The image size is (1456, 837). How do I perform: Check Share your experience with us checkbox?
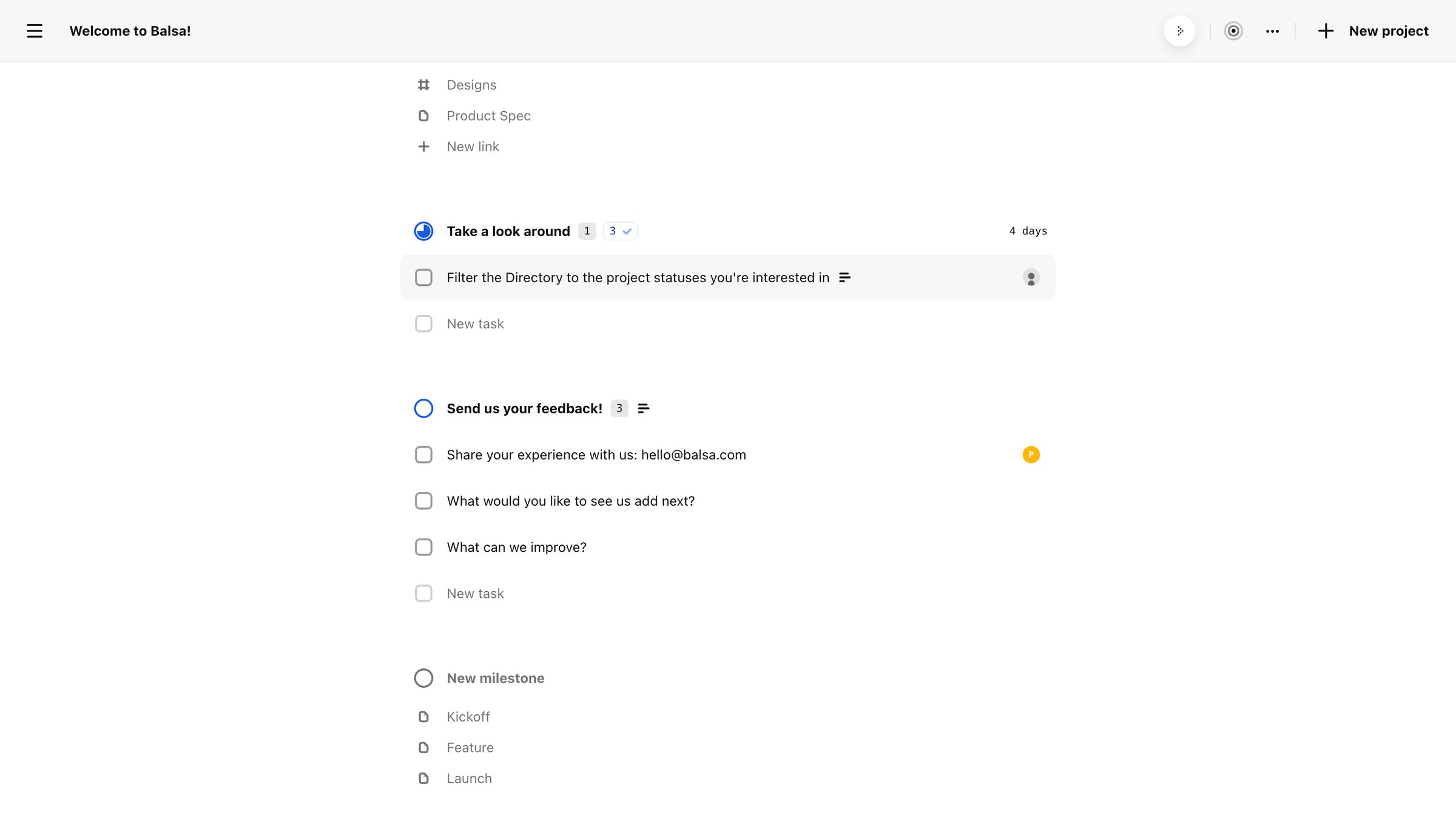(423, 455)
